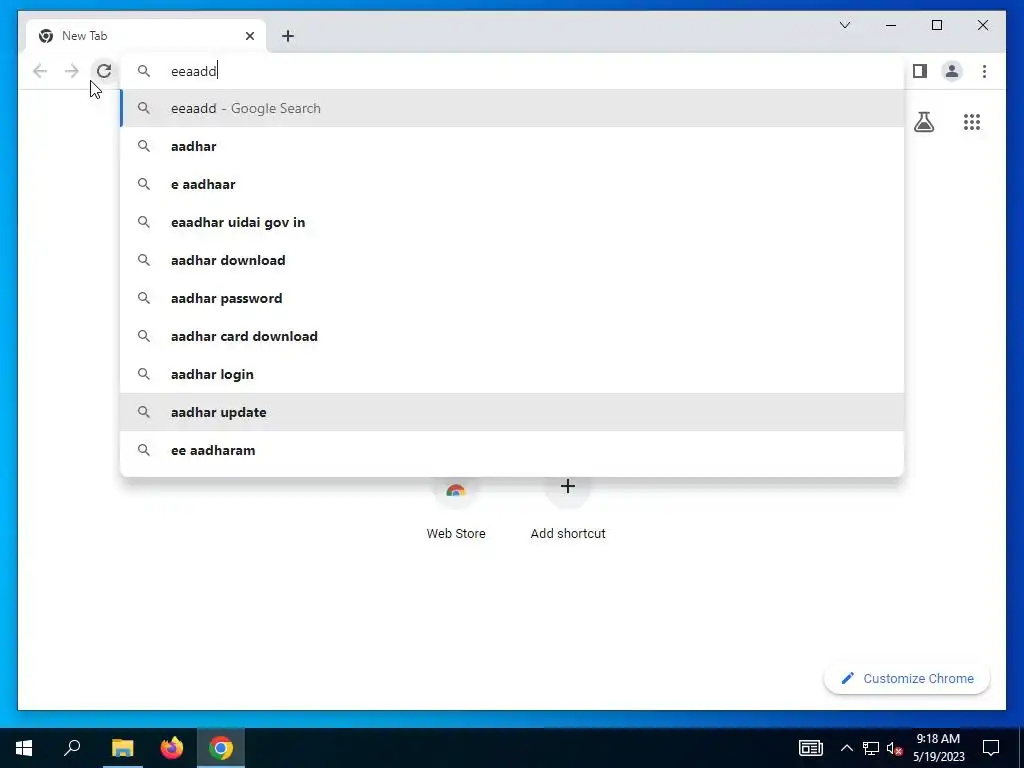Open the Search Labs flask icon

tap(923, 121)
